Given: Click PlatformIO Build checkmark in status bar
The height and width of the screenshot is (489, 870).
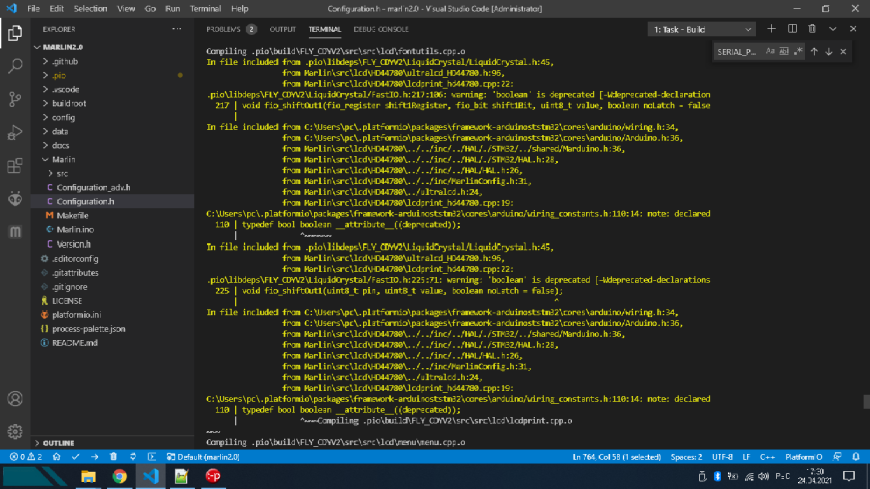Looking at the screenshot, I should pos(75,457).
